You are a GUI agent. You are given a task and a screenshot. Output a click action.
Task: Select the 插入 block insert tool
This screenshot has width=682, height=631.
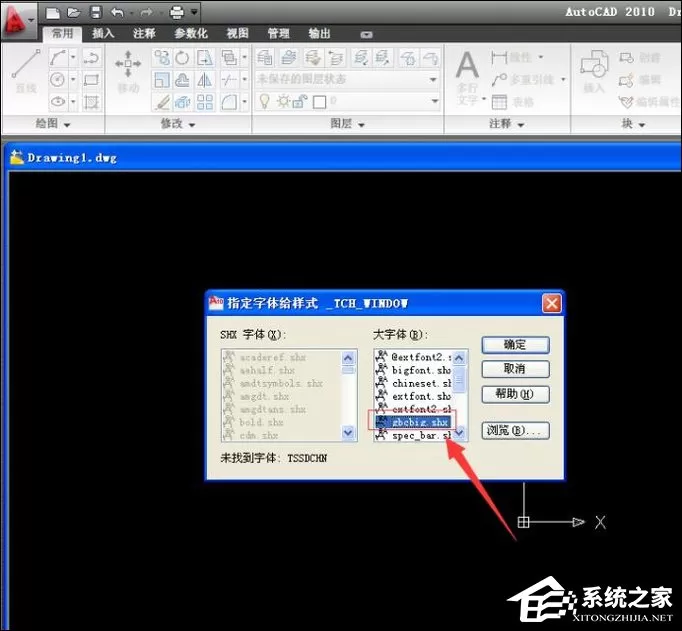click(594, 71)
